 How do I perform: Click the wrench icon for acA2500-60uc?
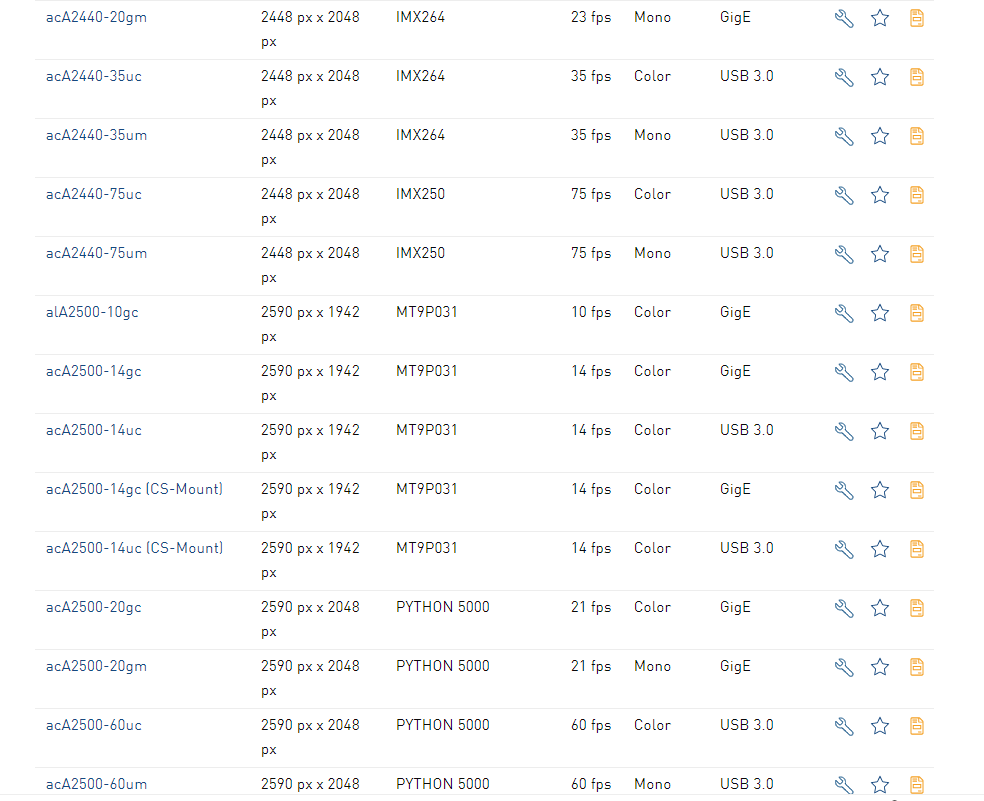(844, 726)
